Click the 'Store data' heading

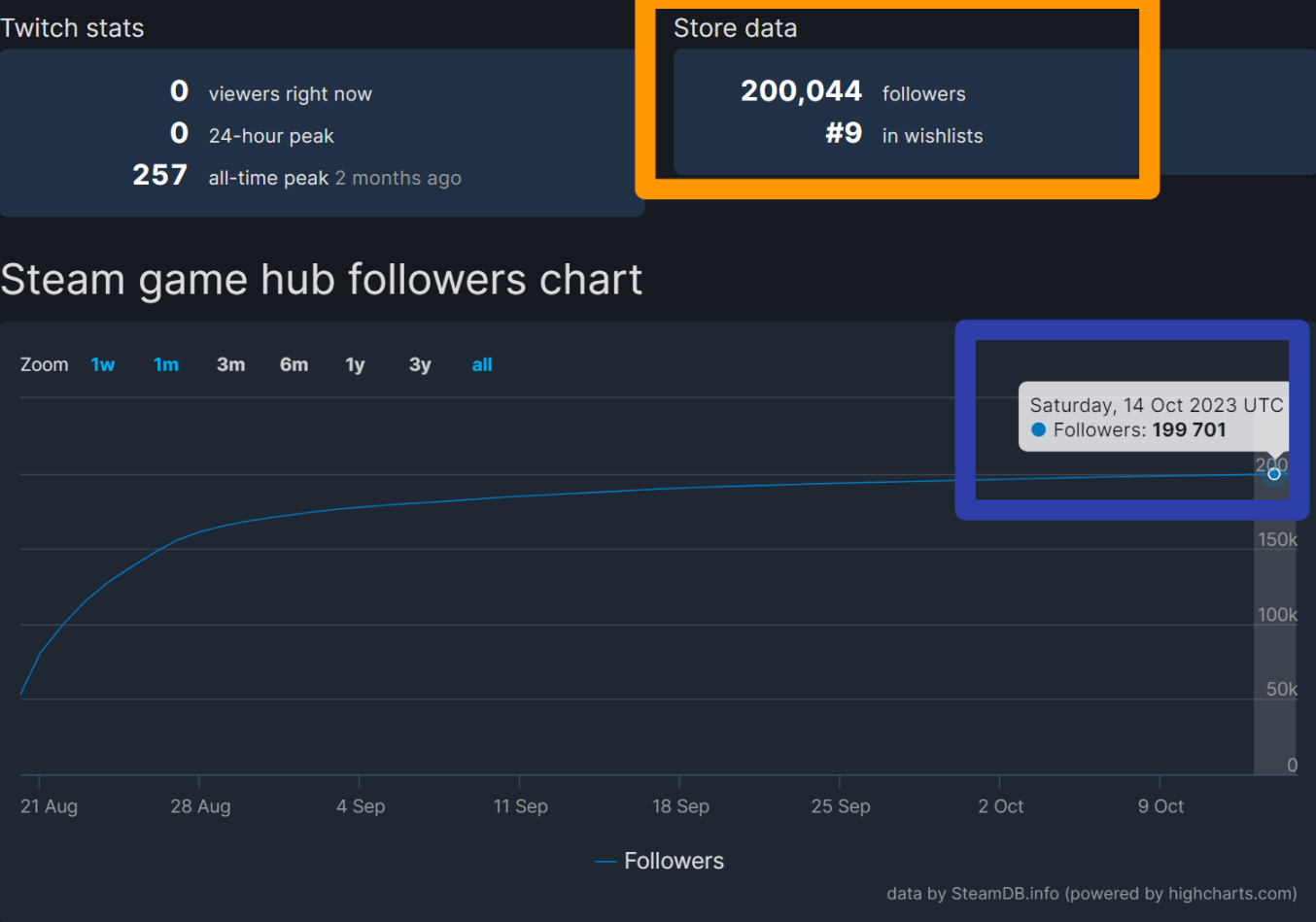[736, 29]
